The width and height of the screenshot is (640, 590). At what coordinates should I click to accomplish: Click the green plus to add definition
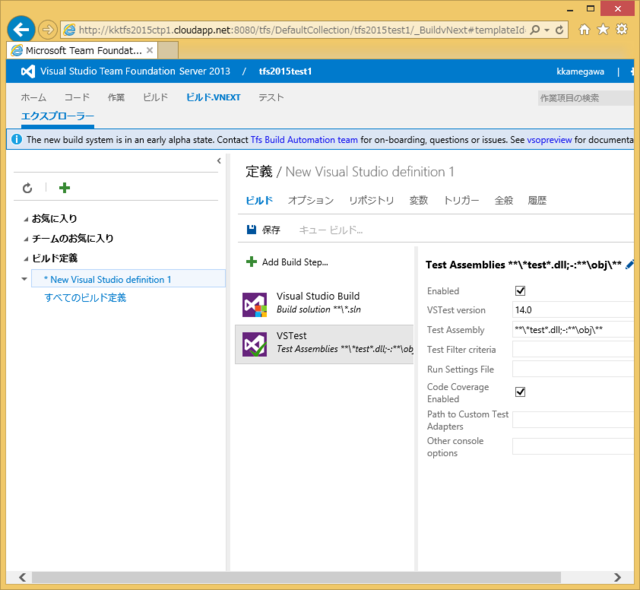tap(64, 188)
